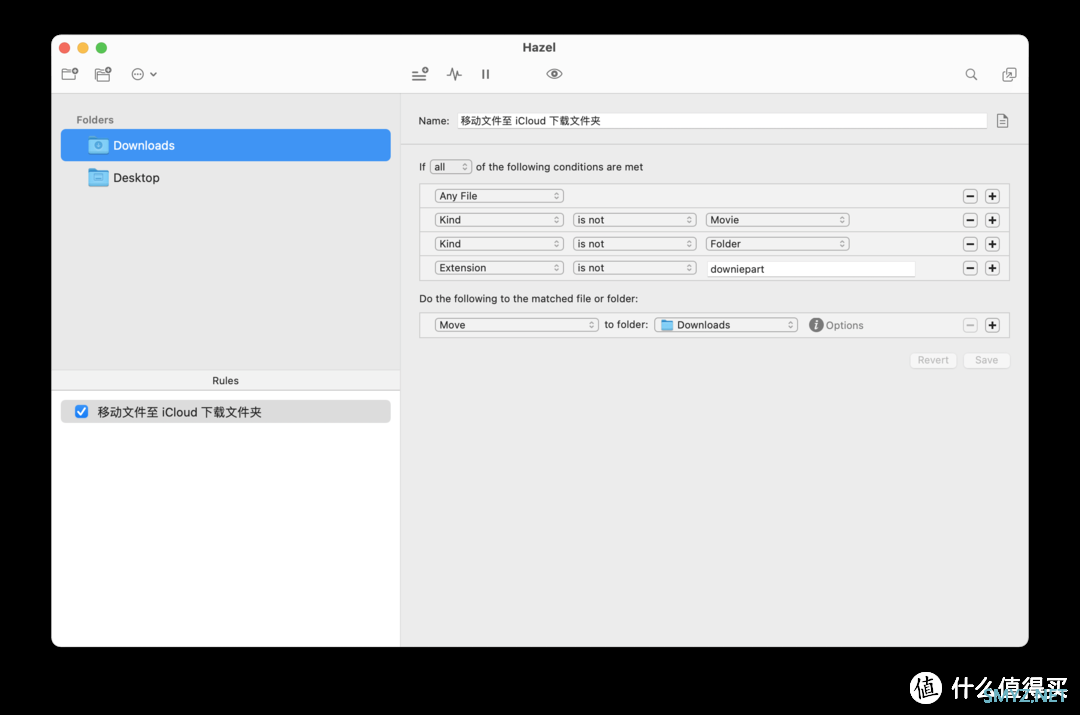The image size is (1080, 715).
Task: Open the Any File dropdown
Action: tap(499, 196)
